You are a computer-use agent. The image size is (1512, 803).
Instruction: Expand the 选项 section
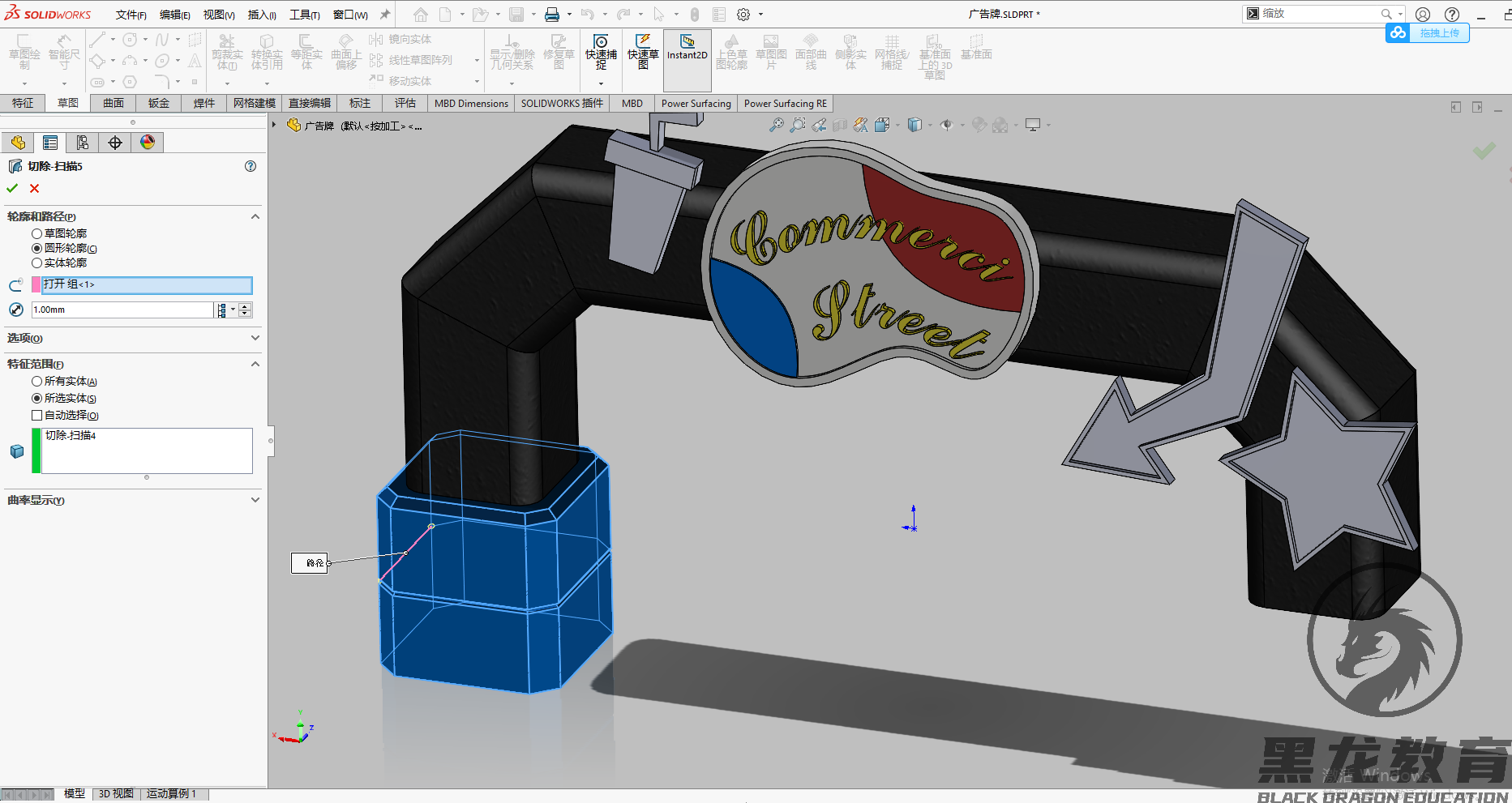255,338
